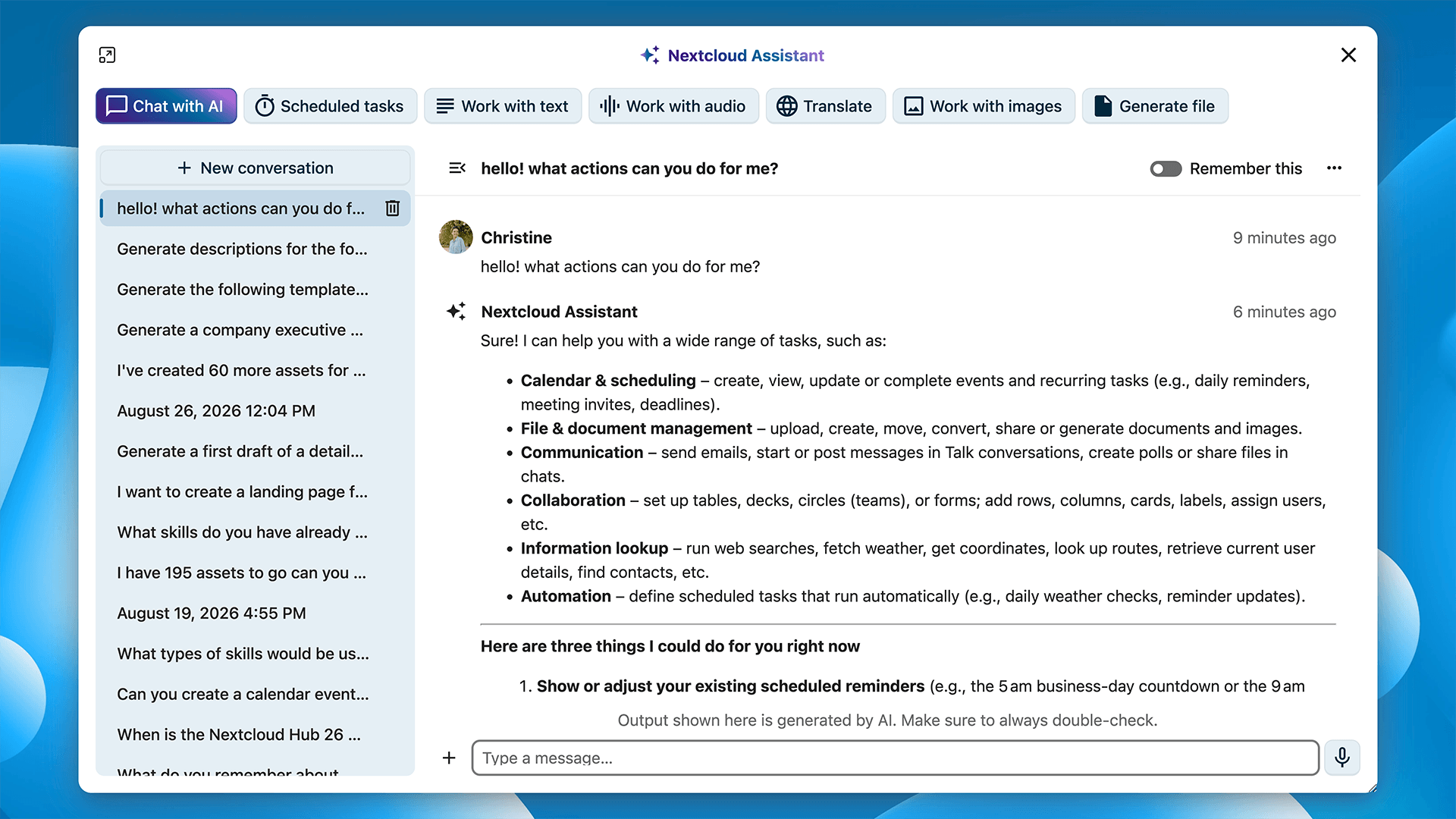Click the '6 minutes ago' timestamp

pyautogui.click(x=1284, y=312)
